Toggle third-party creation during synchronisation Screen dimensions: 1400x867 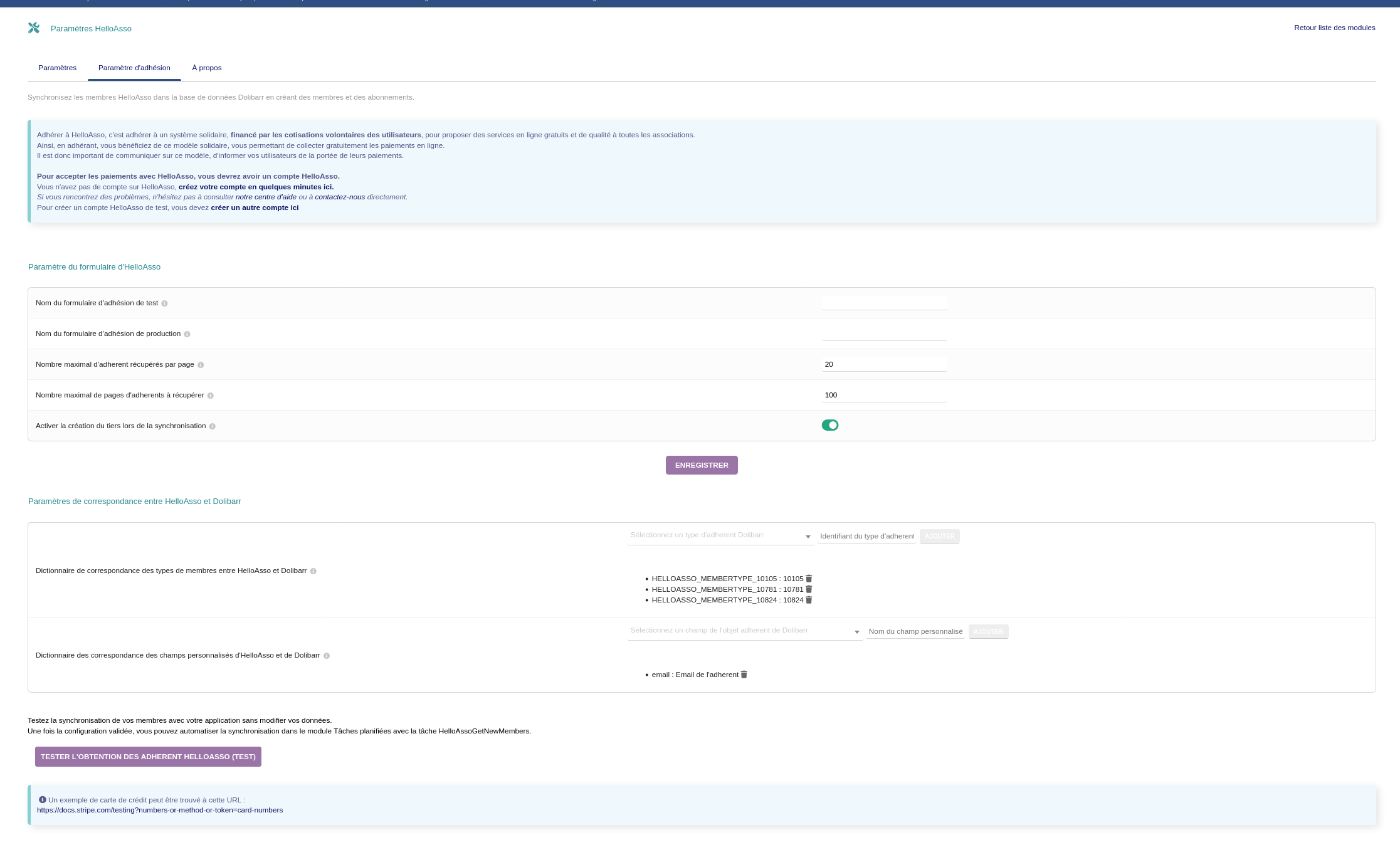(830, 425)
